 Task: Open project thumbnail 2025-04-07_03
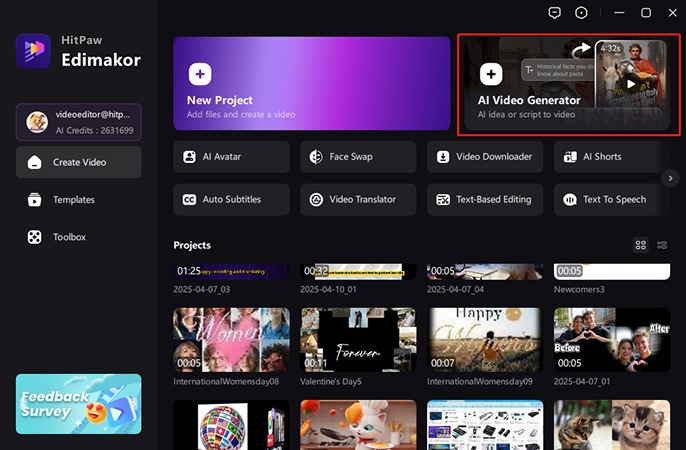click(x=231, y=272)
